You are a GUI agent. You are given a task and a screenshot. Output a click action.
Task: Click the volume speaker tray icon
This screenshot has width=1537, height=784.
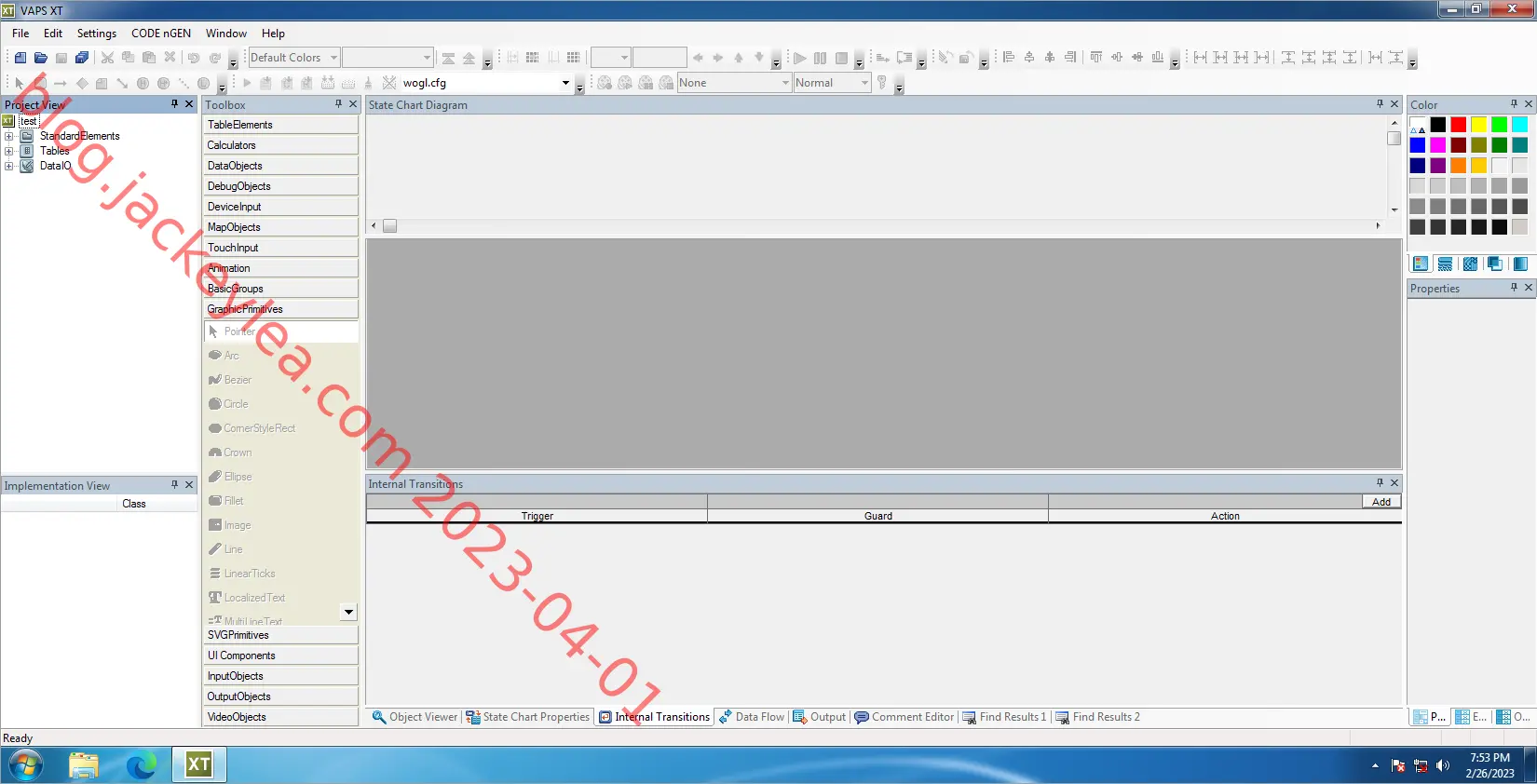(1443, 765)
